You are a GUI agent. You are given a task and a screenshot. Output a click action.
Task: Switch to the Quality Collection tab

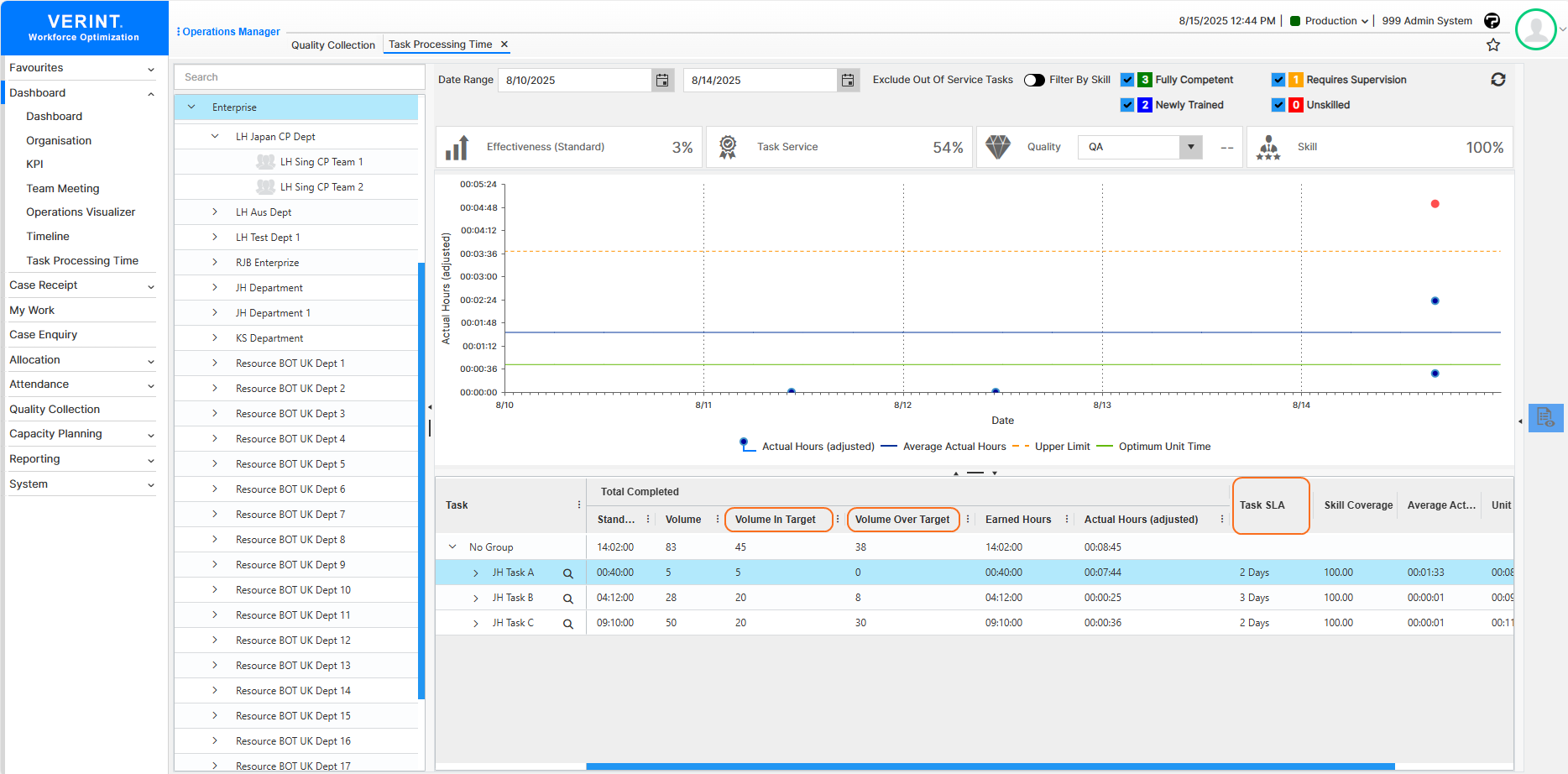pos(332,44)
